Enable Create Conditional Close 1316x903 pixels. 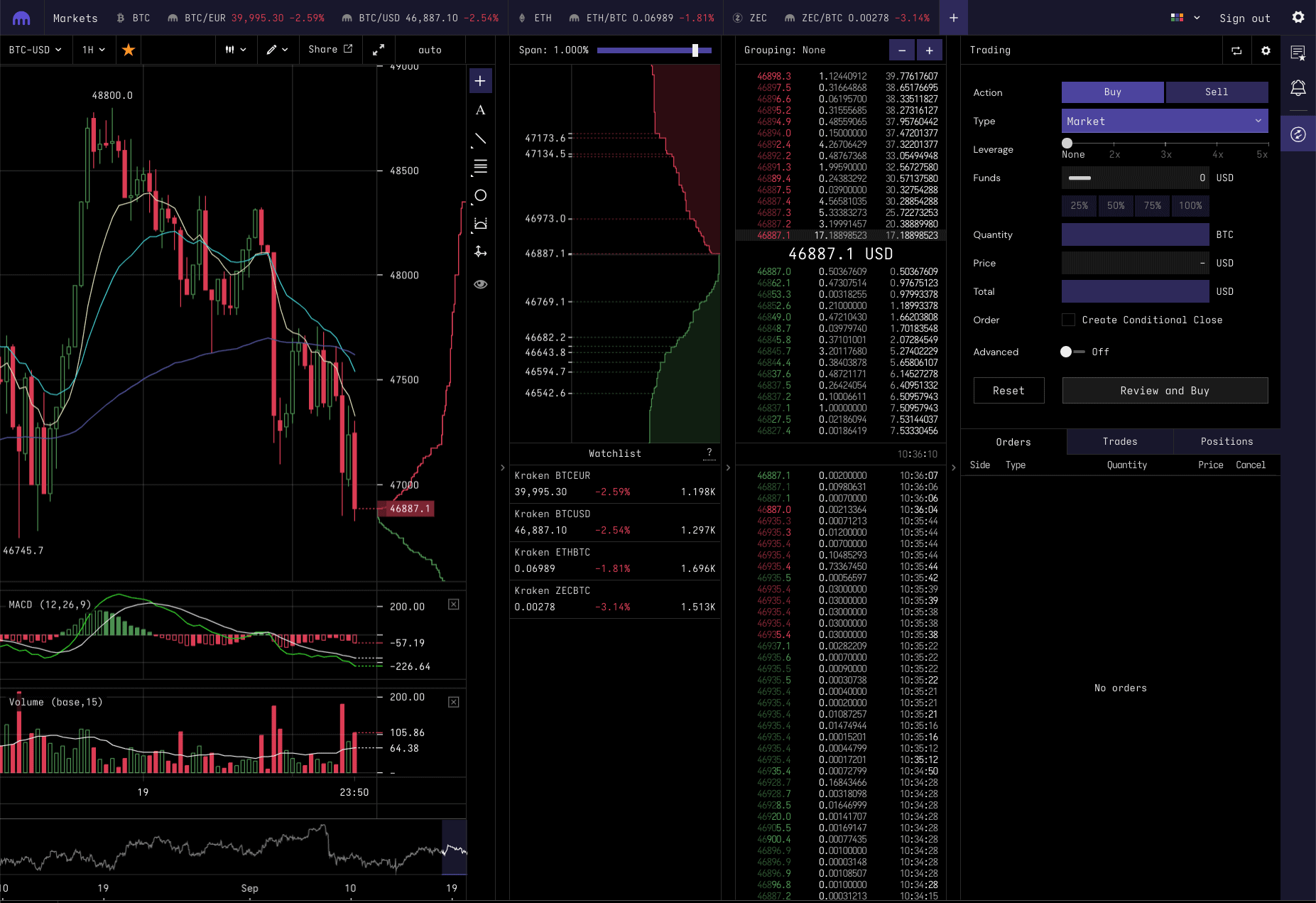click(x=1069, y=320)
